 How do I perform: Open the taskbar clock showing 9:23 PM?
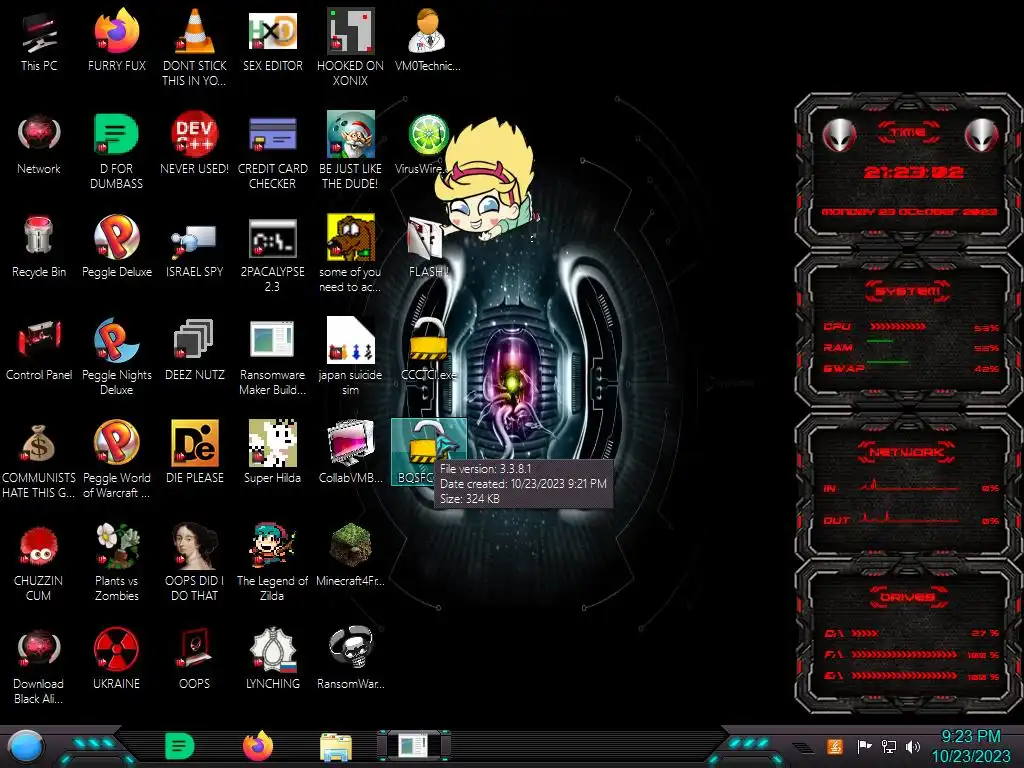(x=970, y=746)
